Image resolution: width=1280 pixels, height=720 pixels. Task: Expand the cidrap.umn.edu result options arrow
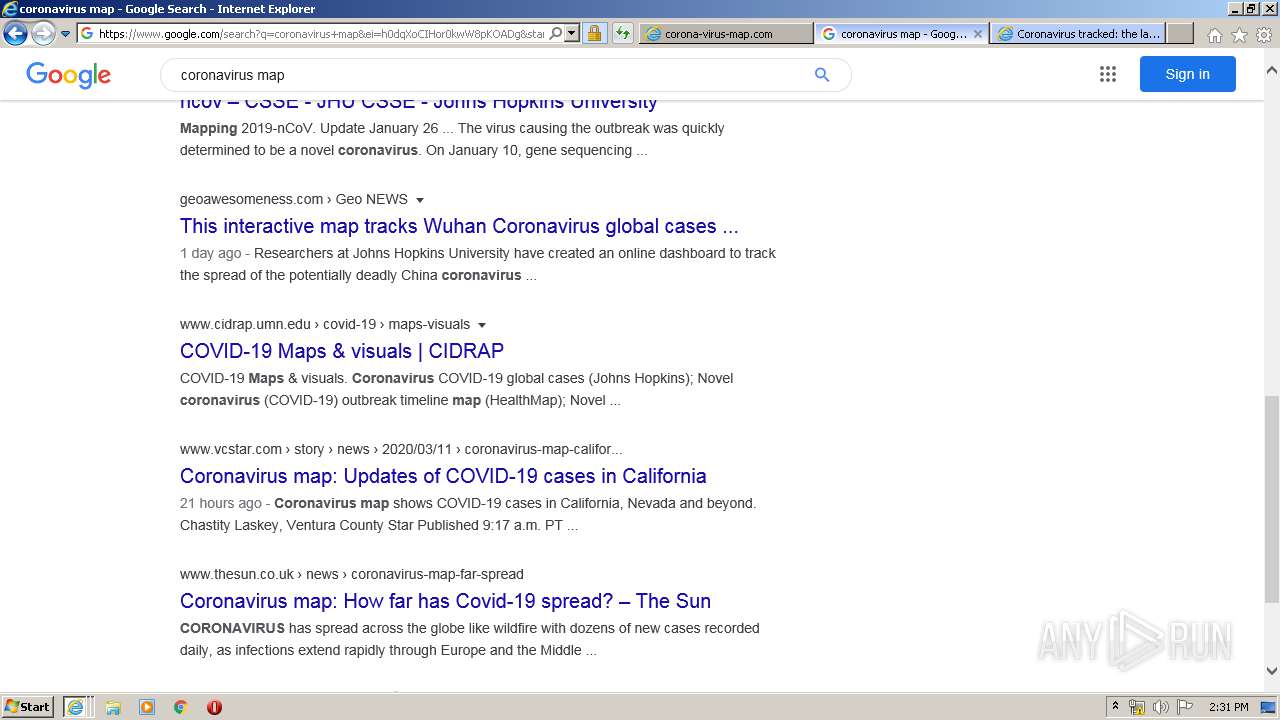point(482,325)
